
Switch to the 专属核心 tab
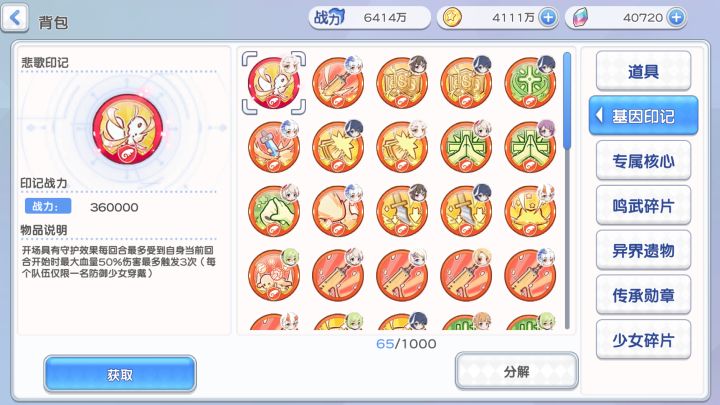coord(643,160)
